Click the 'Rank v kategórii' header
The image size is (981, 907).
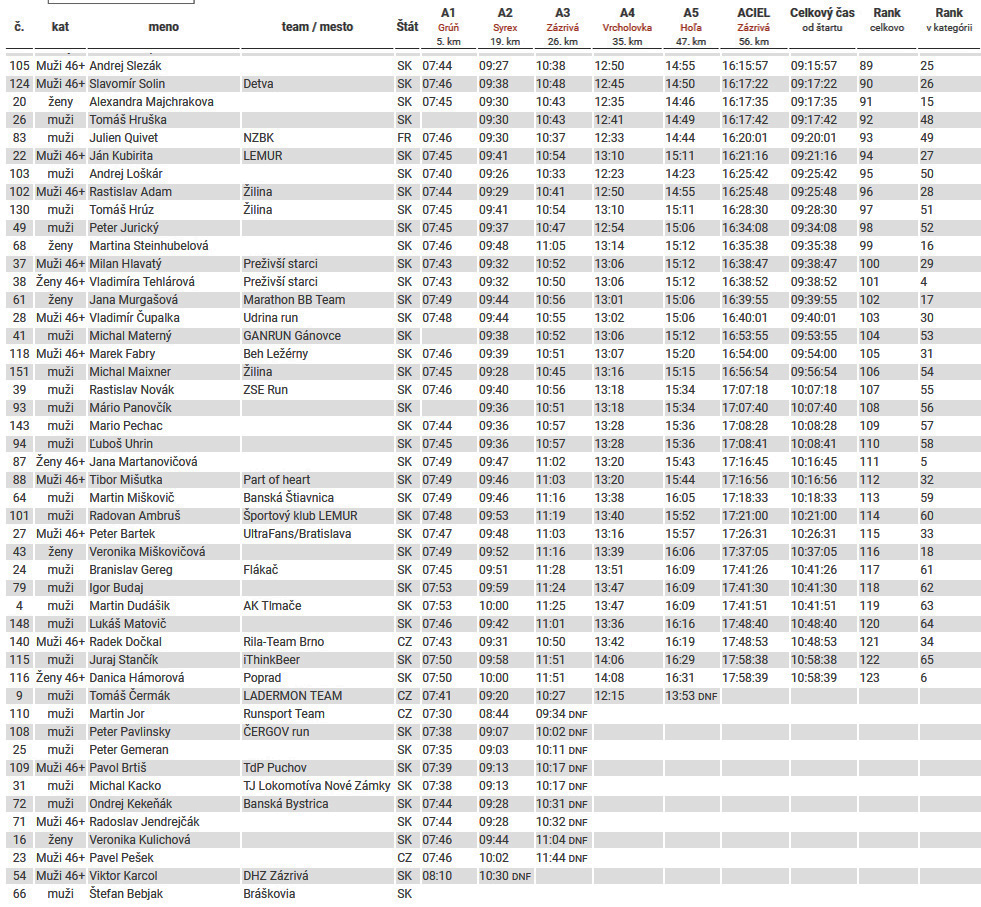(948, 20)
